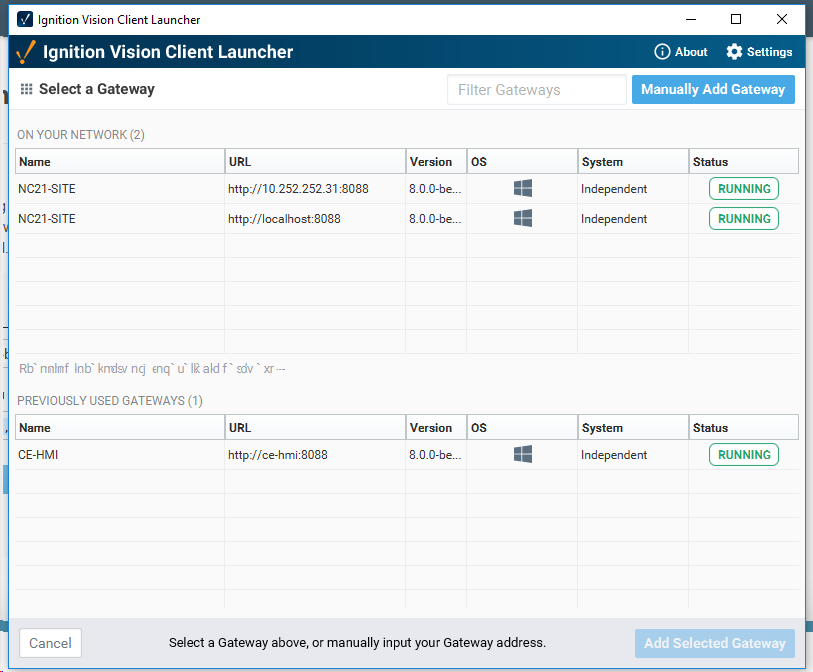The width and height of the screenshot is (813, 672).
Task: Click version 8.0.0-be... in CE-HMI row
Action: tap(434, 455)
